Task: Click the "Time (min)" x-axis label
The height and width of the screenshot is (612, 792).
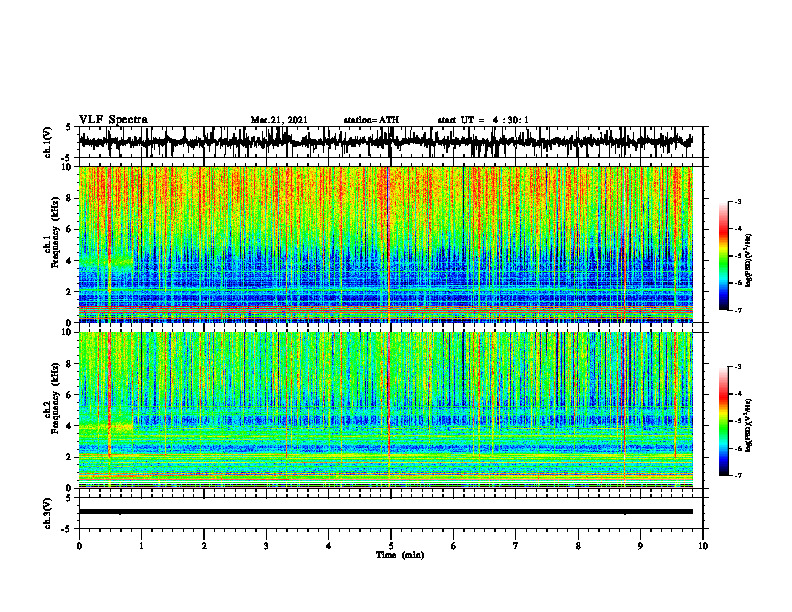Action: click(400, 555)
